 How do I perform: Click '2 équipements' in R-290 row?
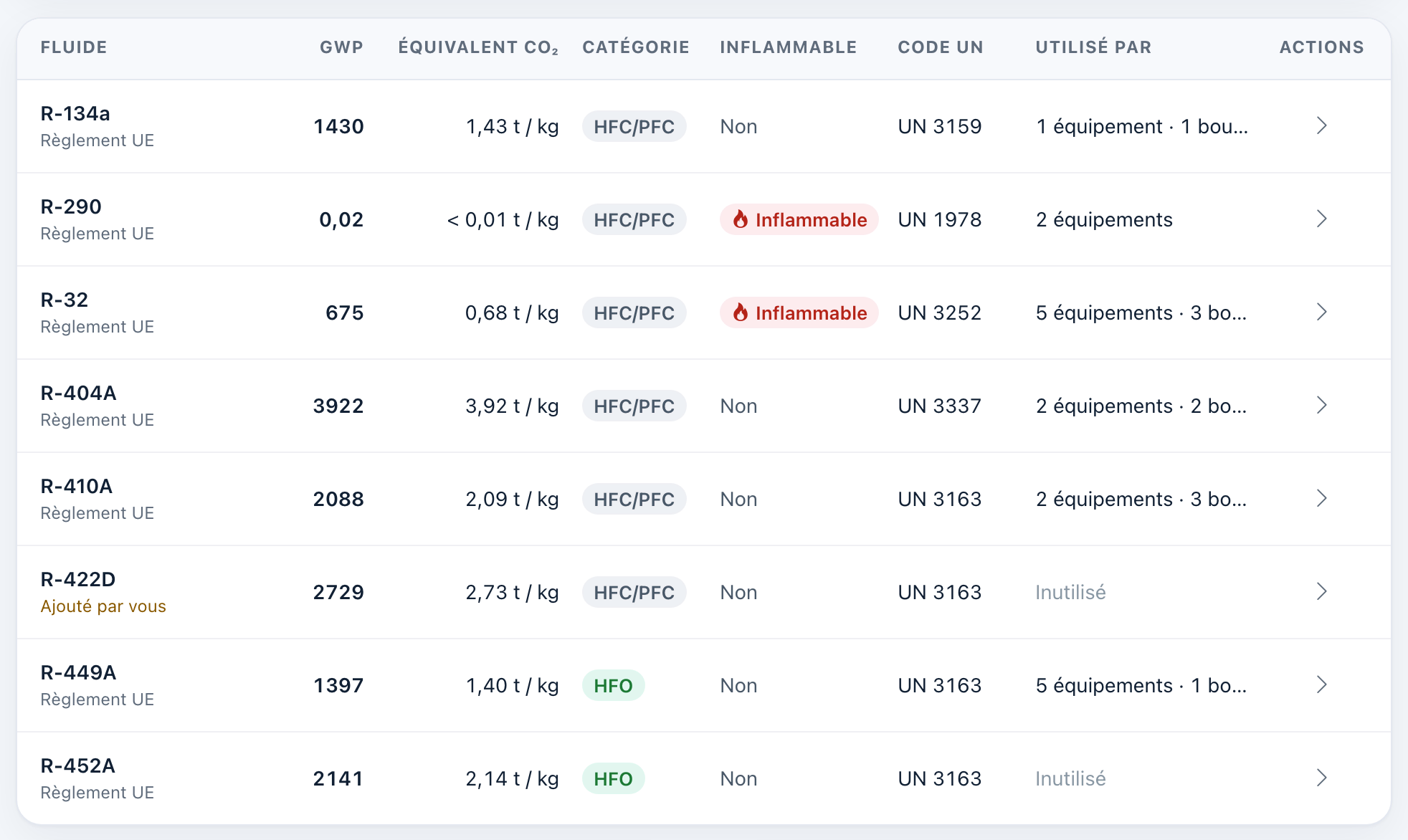pos(1104,219)
